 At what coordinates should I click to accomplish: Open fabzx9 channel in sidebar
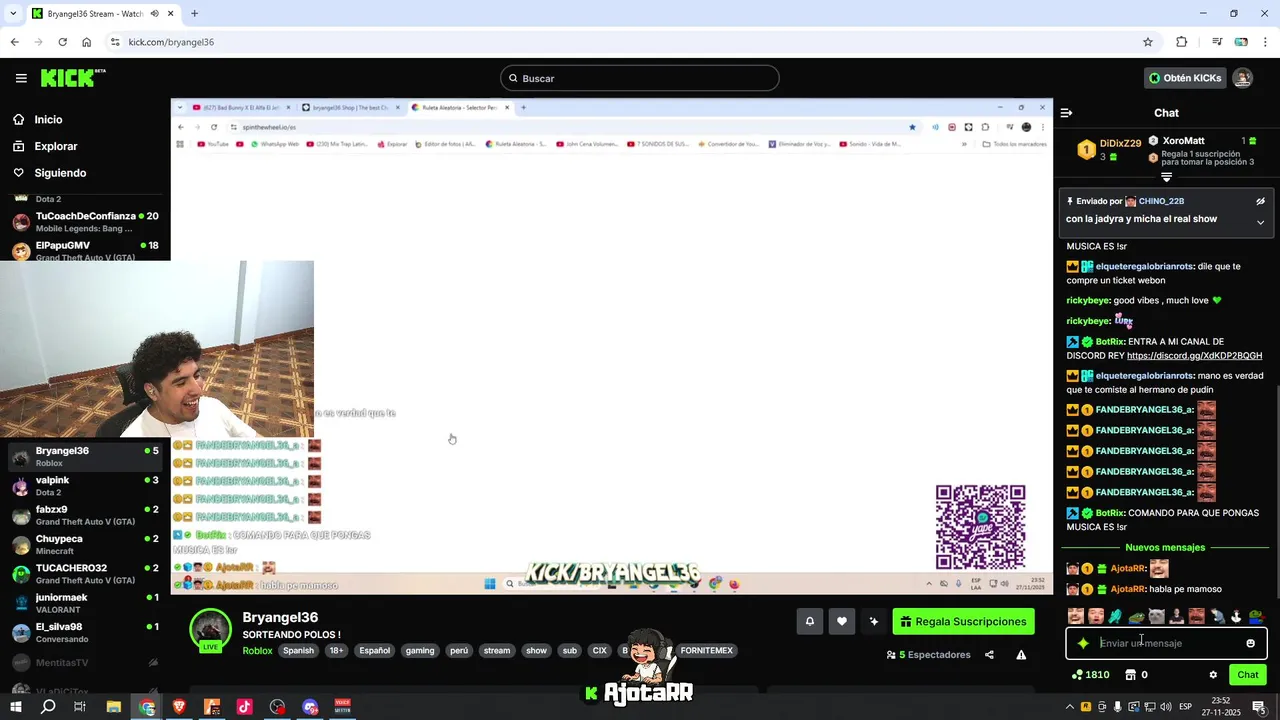tap(85, 515)
